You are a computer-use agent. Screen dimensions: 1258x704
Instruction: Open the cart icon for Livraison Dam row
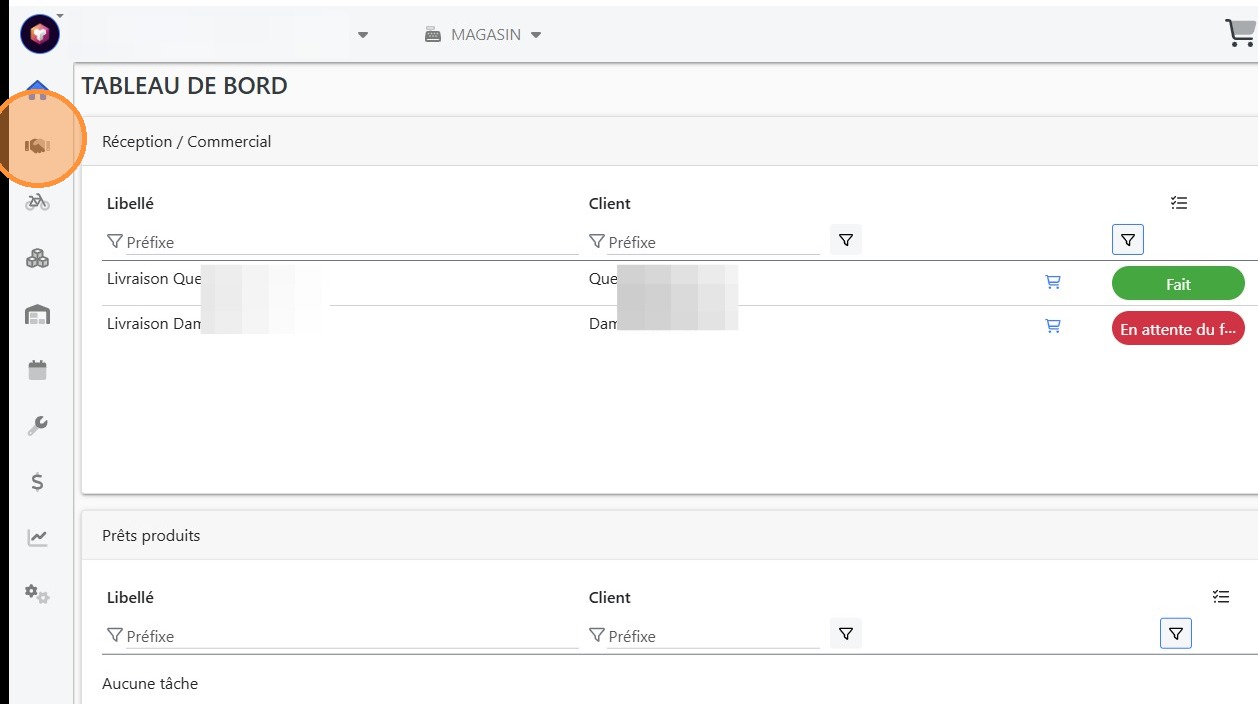coord(1053,326)
